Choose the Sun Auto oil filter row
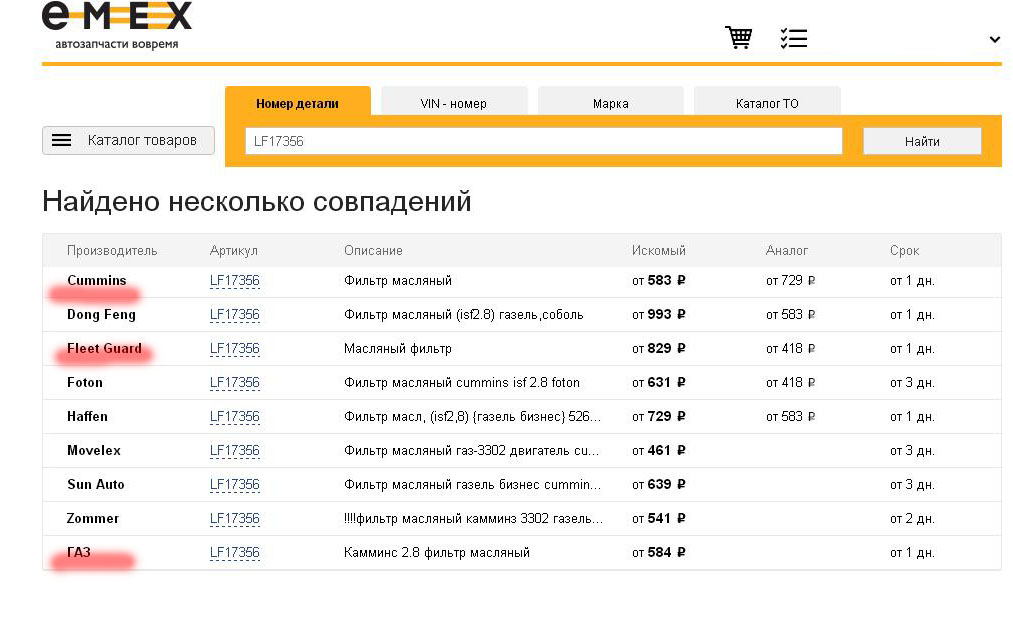The width and height of the screenshot is (1013, 630). (472, 485)
